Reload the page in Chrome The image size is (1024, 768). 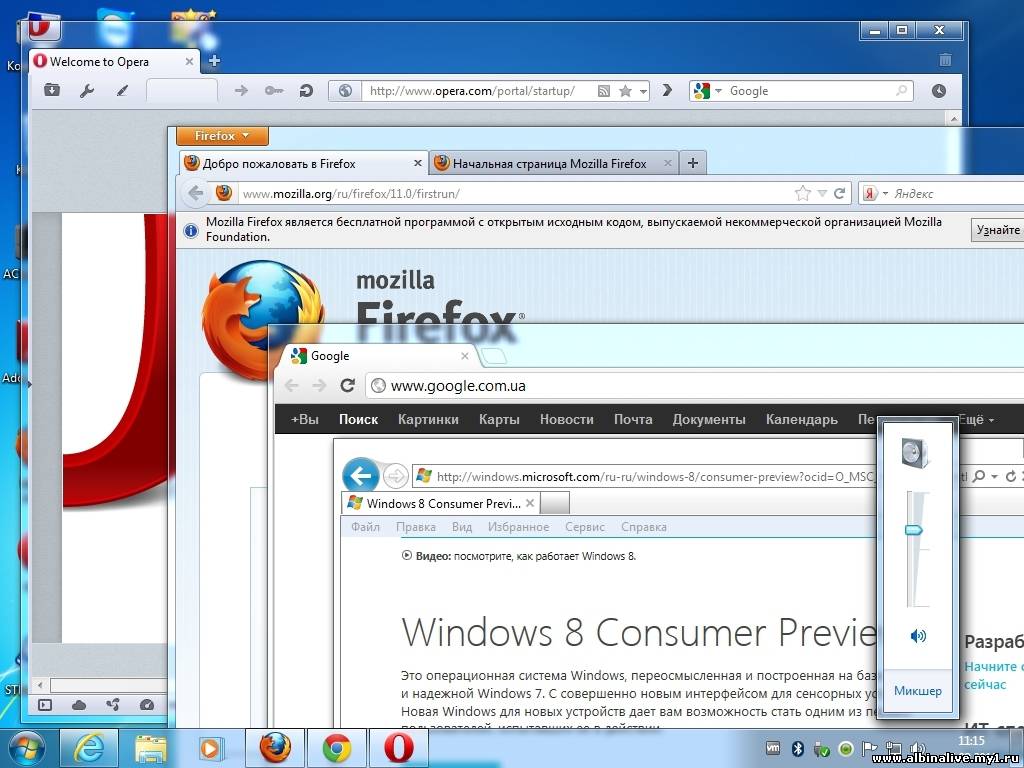click(x=347, y=385)
